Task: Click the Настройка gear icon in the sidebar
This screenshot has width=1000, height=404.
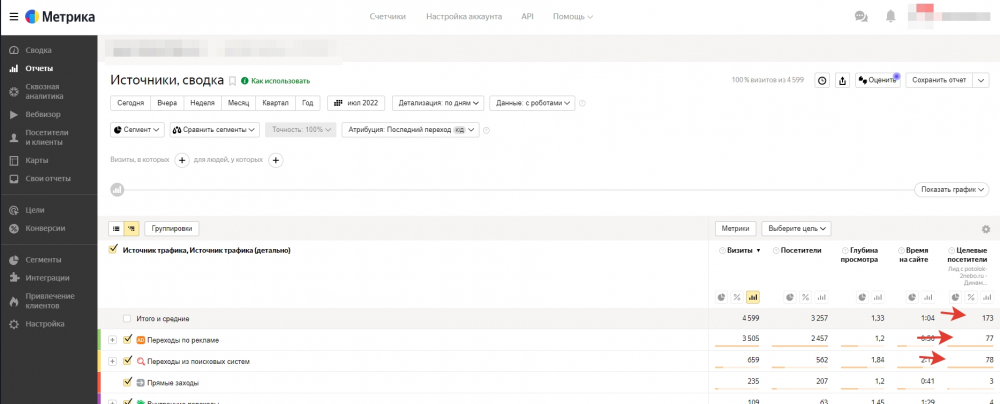Action: point(13,324)
